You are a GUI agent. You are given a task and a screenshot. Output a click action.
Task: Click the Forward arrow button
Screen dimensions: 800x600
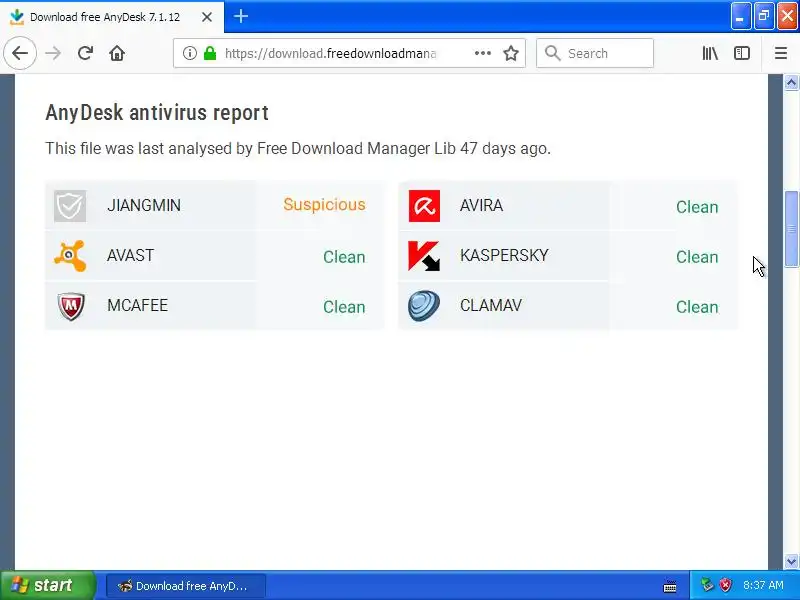pyautogui.click(x=53, y=53)
